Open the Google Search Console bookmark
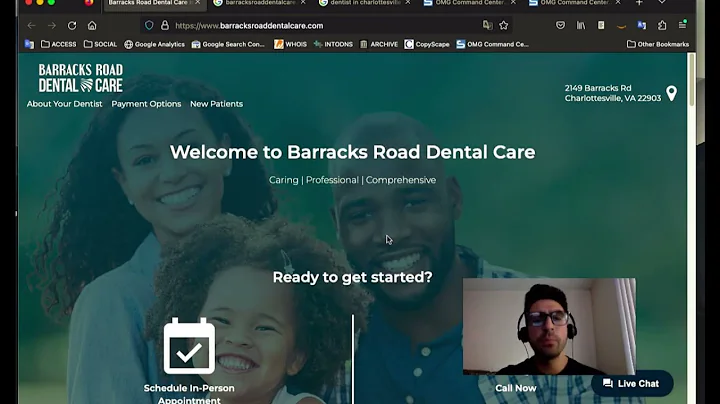 (x=228, y=44)
